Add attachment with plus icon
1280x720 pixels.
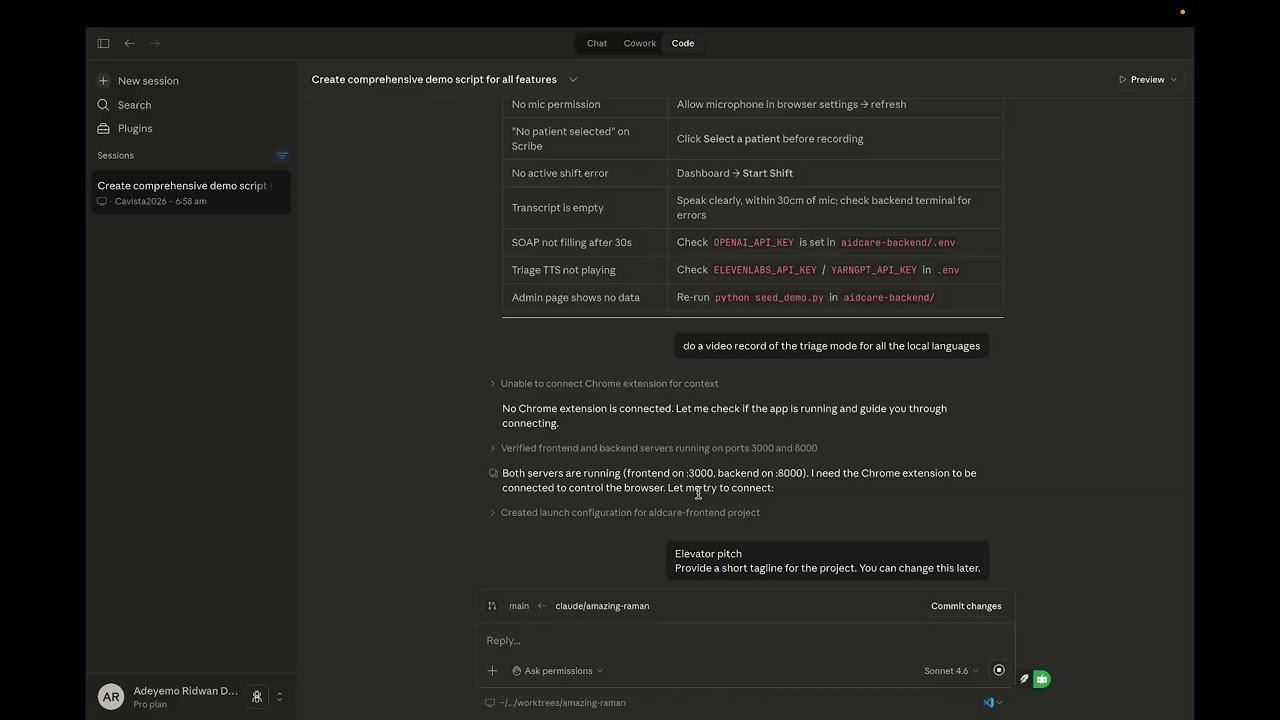[492, 671]
